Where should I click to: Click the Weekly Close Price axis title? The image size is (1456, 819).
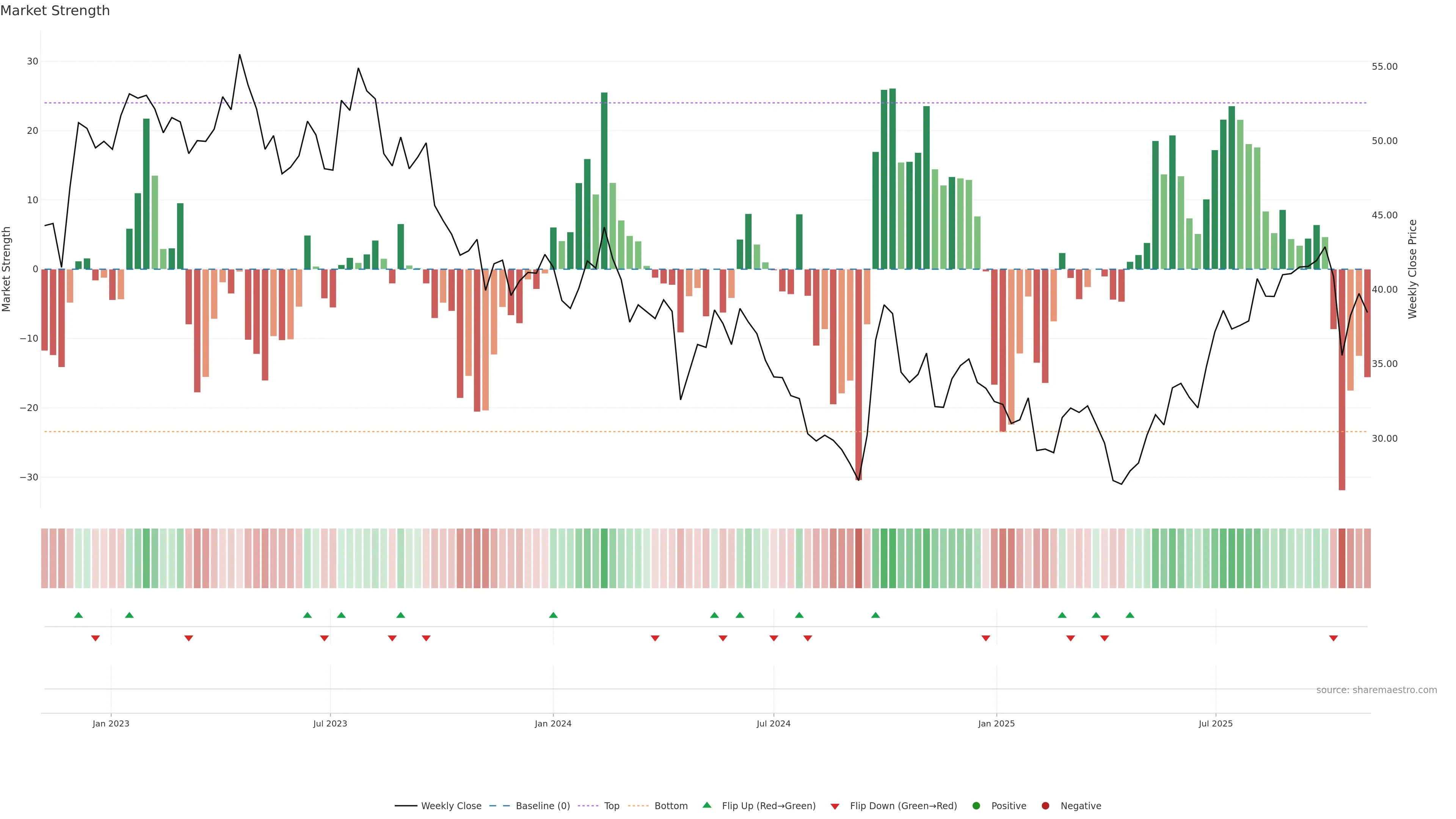(x=1412, y=269)
